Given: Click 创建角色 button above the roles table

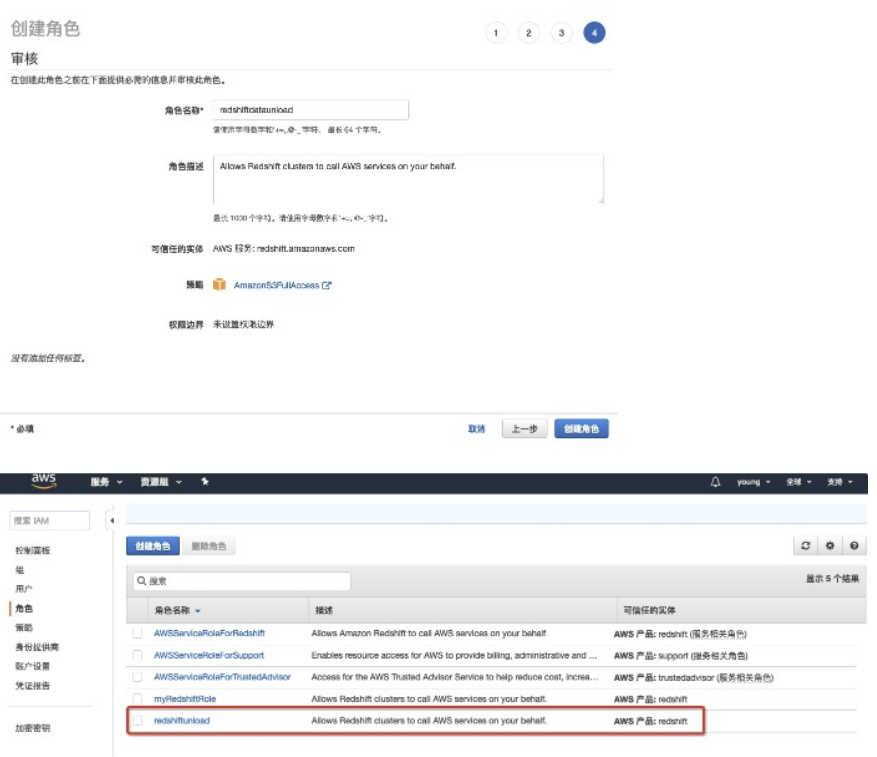Looking at the screenshot, I should coord(153,546).
